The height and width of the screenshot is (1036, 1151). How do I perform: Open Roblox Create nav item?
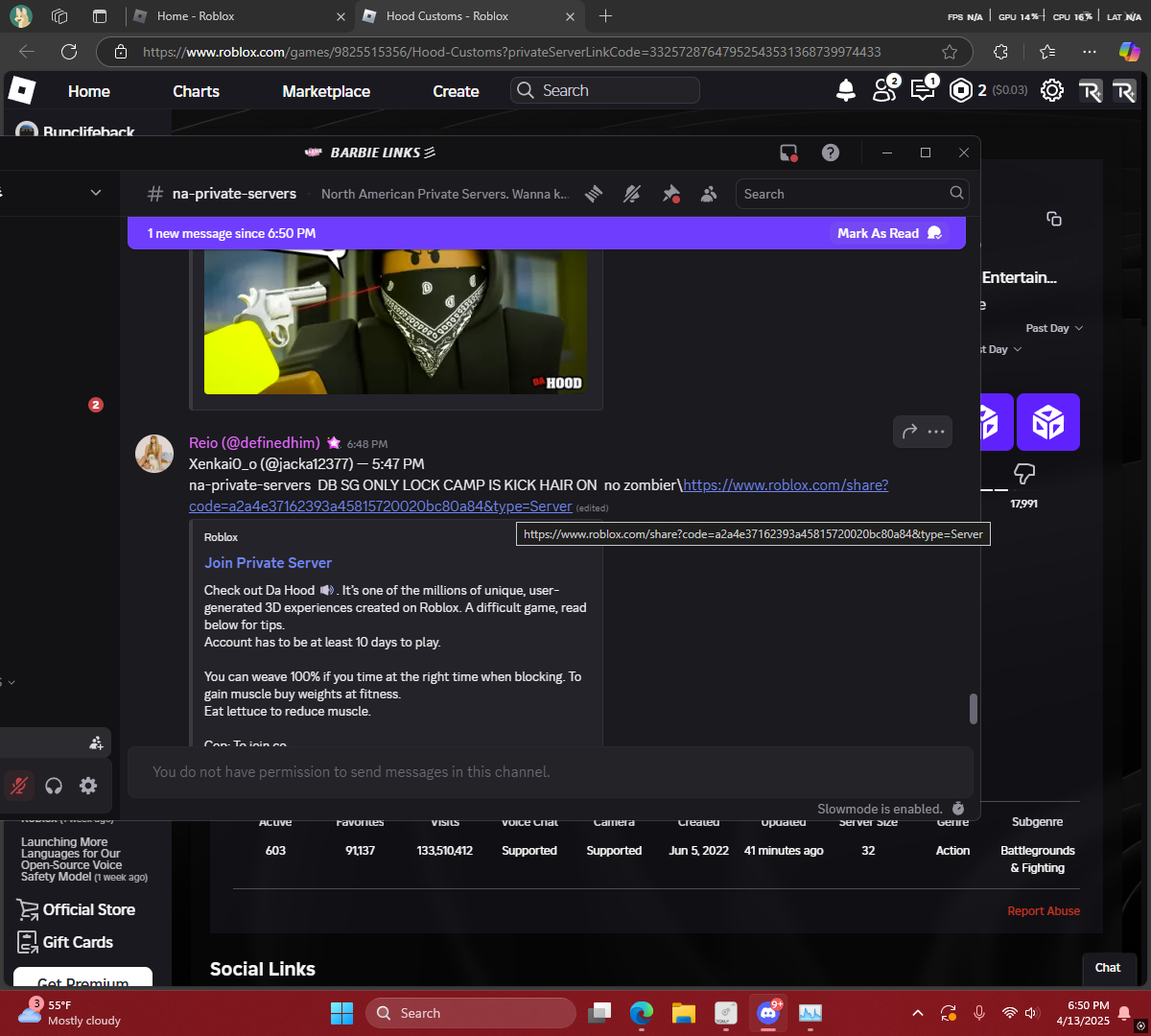click(x=456, y=91)
